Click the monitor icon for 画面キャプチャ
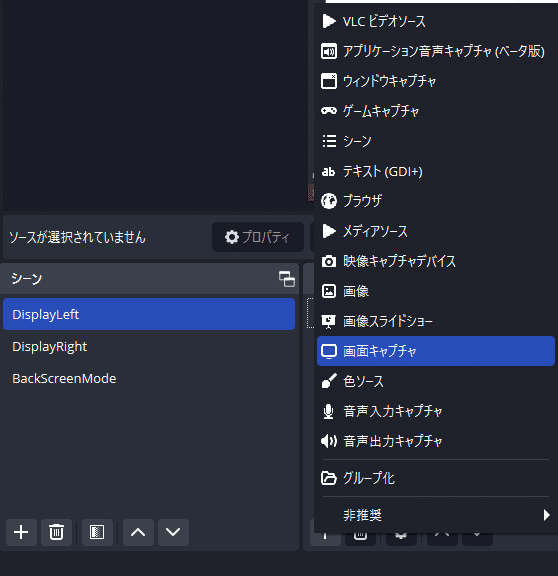Image resolution: width=558 pixels, height=576 pixels. coord(329,352)
